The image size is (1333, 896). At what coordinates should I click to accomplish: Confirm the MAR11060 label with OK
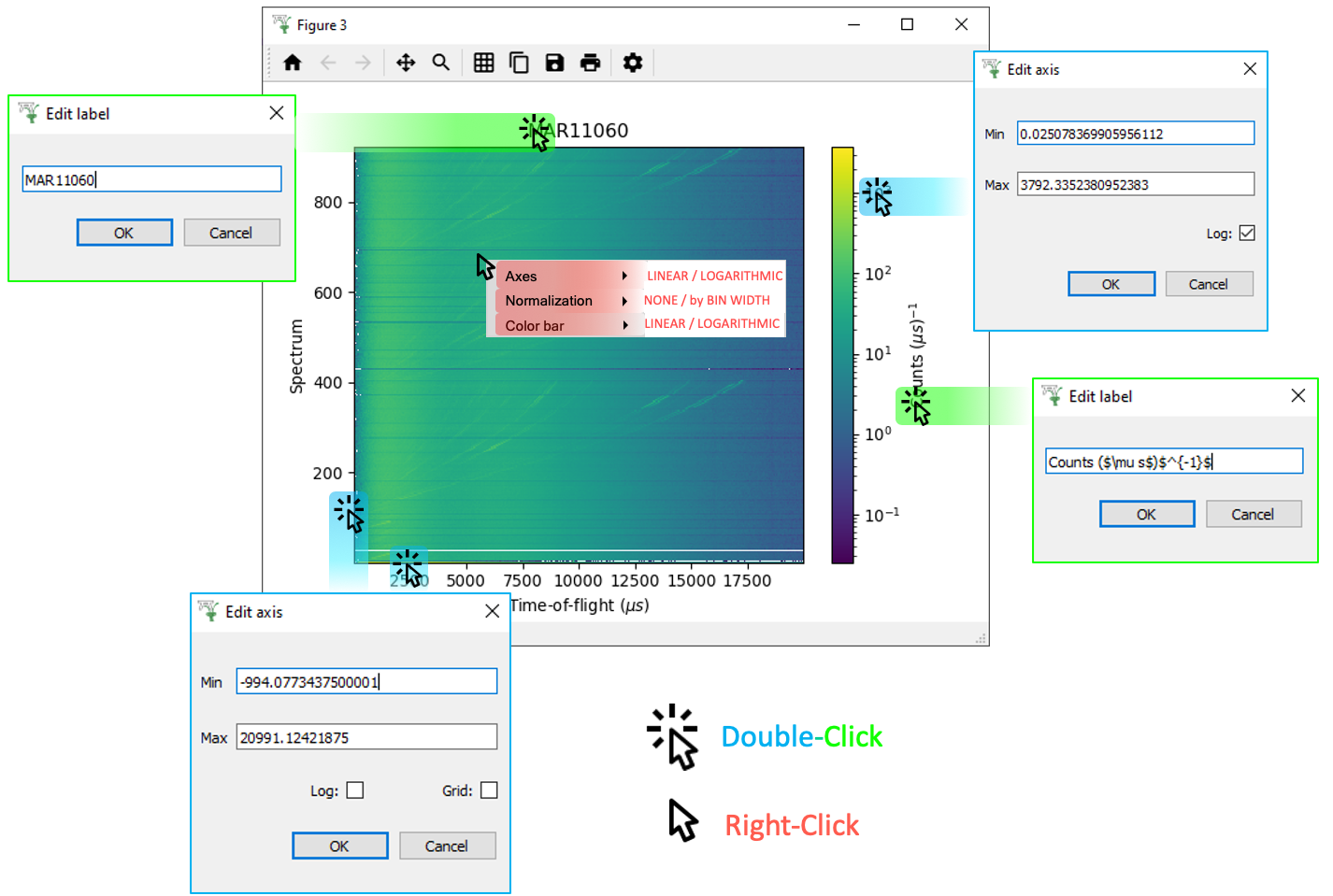[124, 232]
